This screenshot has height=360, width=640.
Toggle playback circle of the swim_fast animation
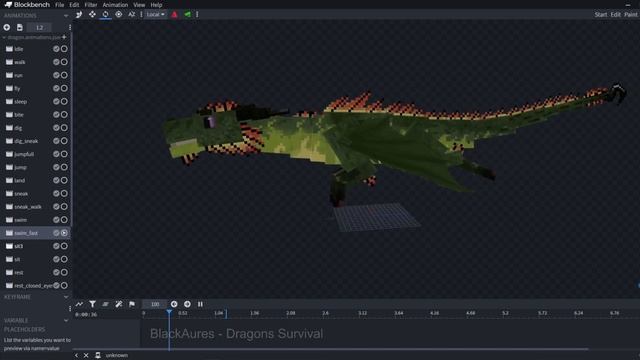coord(64,233)
